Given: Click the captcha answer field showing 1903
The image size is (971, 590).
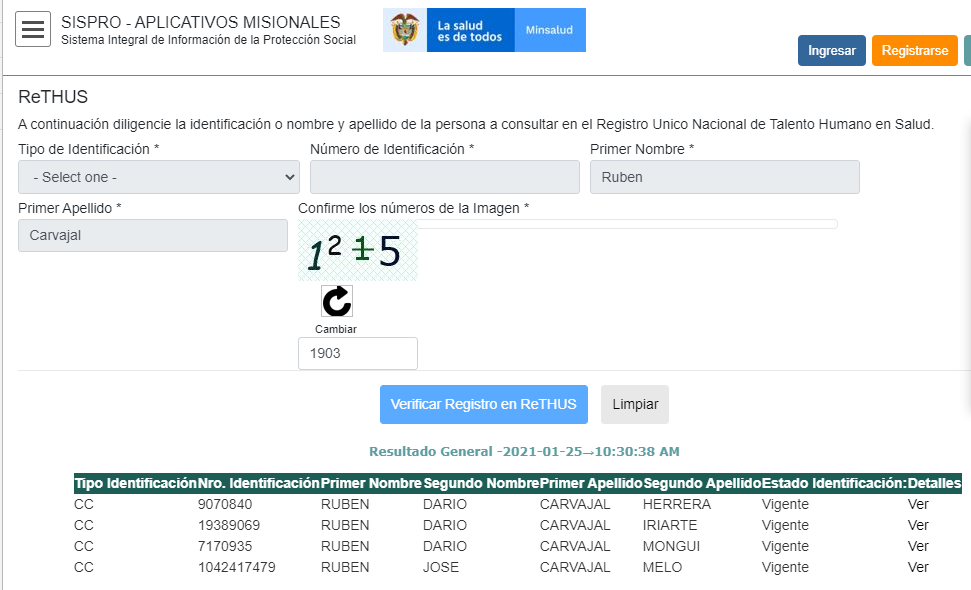Looking at the screenshot, I should coord(358,354).
